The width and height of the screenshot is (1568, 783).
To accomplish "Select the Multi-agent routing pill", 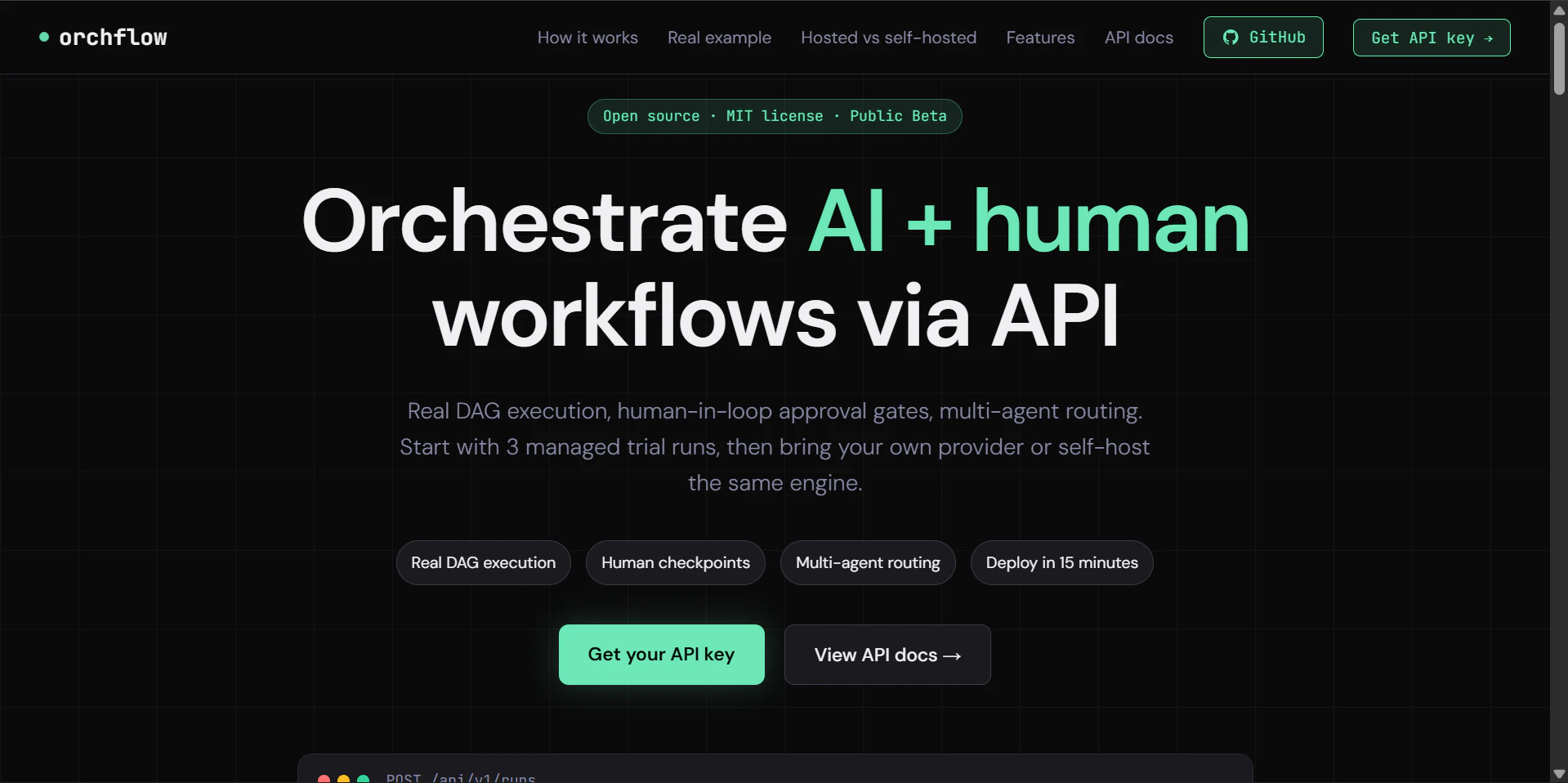I will (x=868, y=562).
